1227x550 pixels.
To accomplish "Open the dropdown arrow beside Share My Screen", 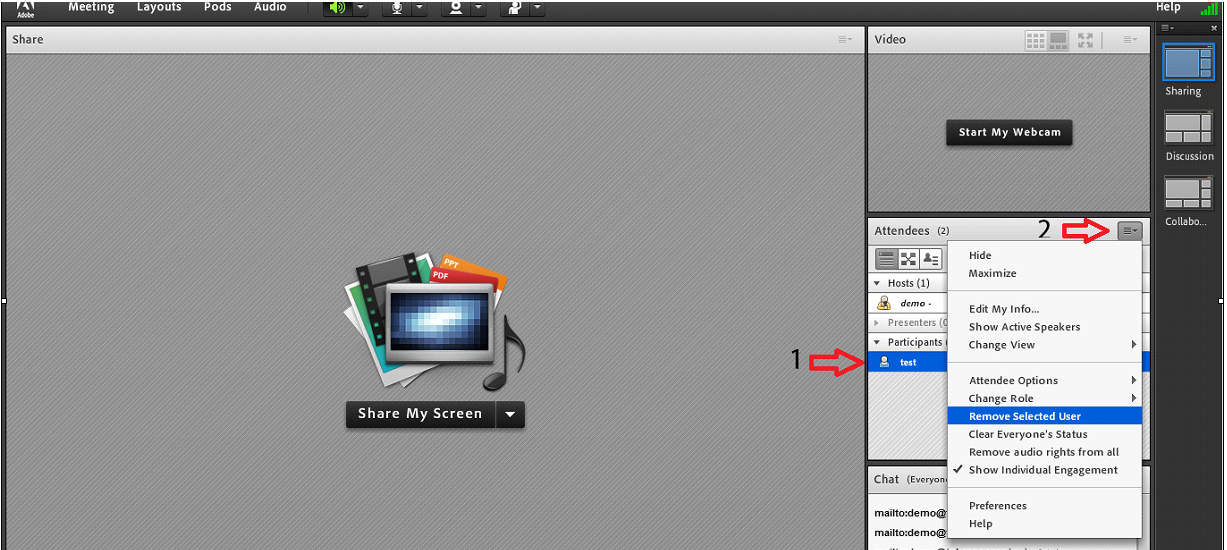I will (x=510, y=414).
